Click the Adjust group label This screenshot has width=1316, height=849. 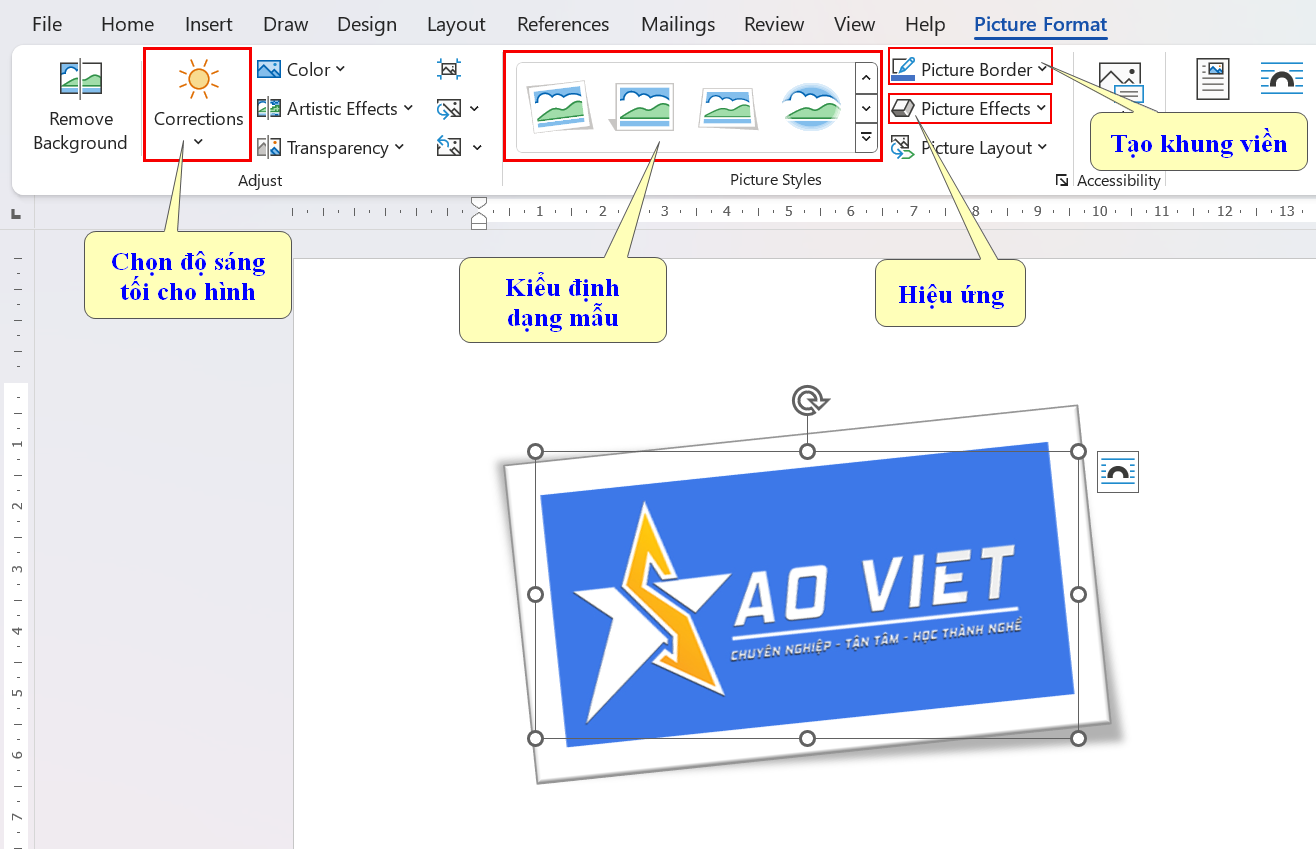260,180
